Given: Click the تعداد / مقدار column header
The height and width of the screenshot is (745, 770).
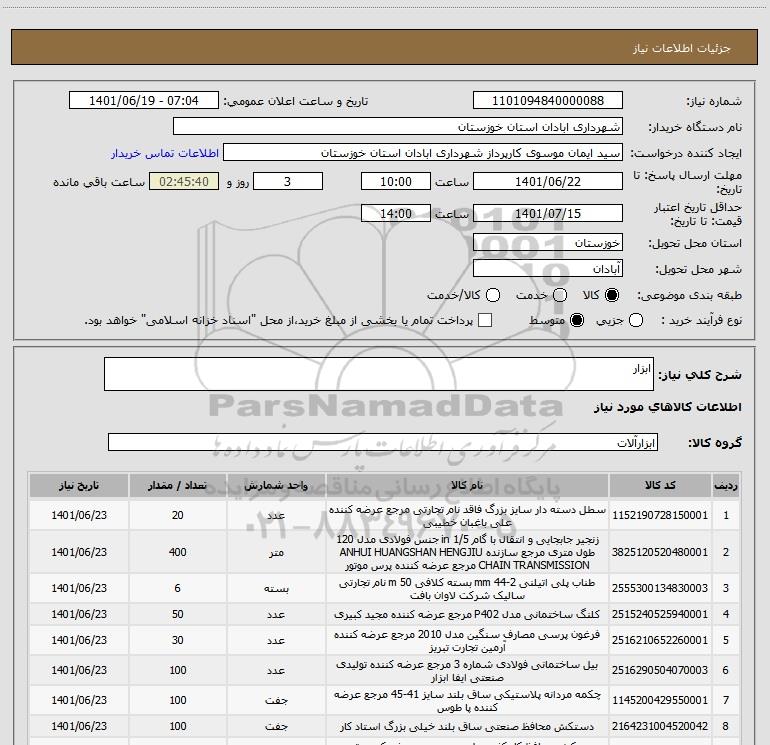Looking at the screenshot, I should (177, 485).
